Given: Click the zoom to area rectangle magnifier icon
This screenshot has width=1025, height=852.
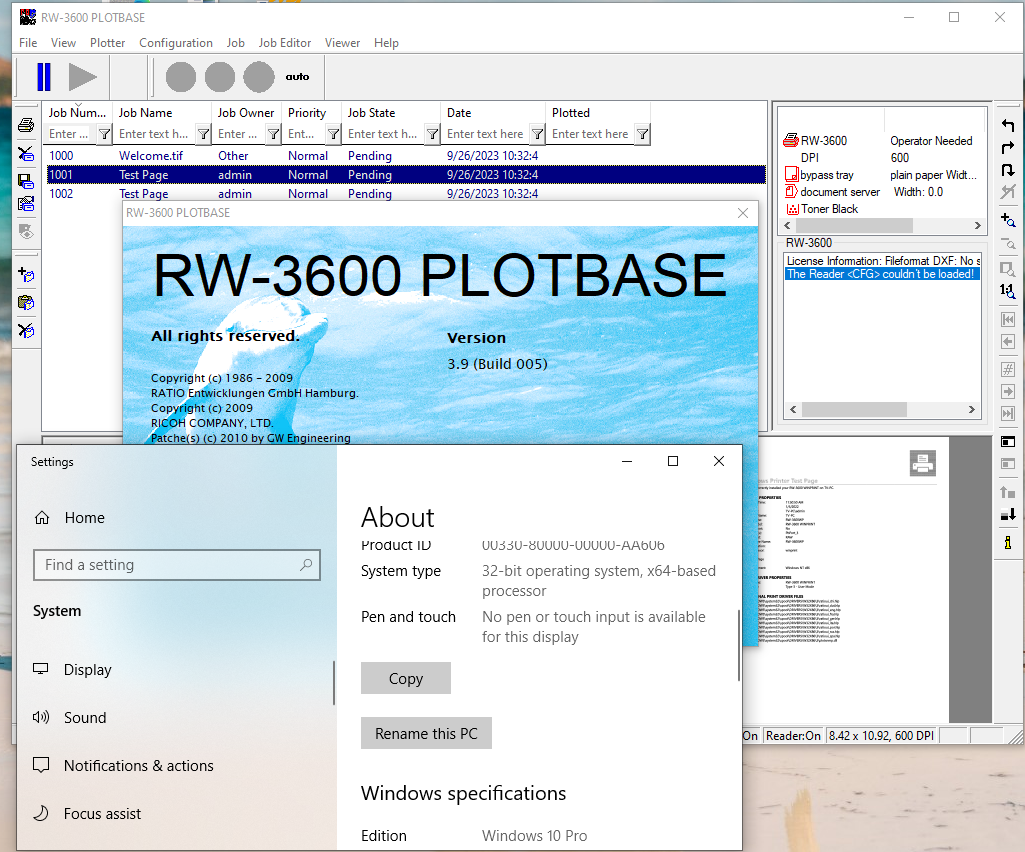Looking at the screenshot, I should point(1008,269).
